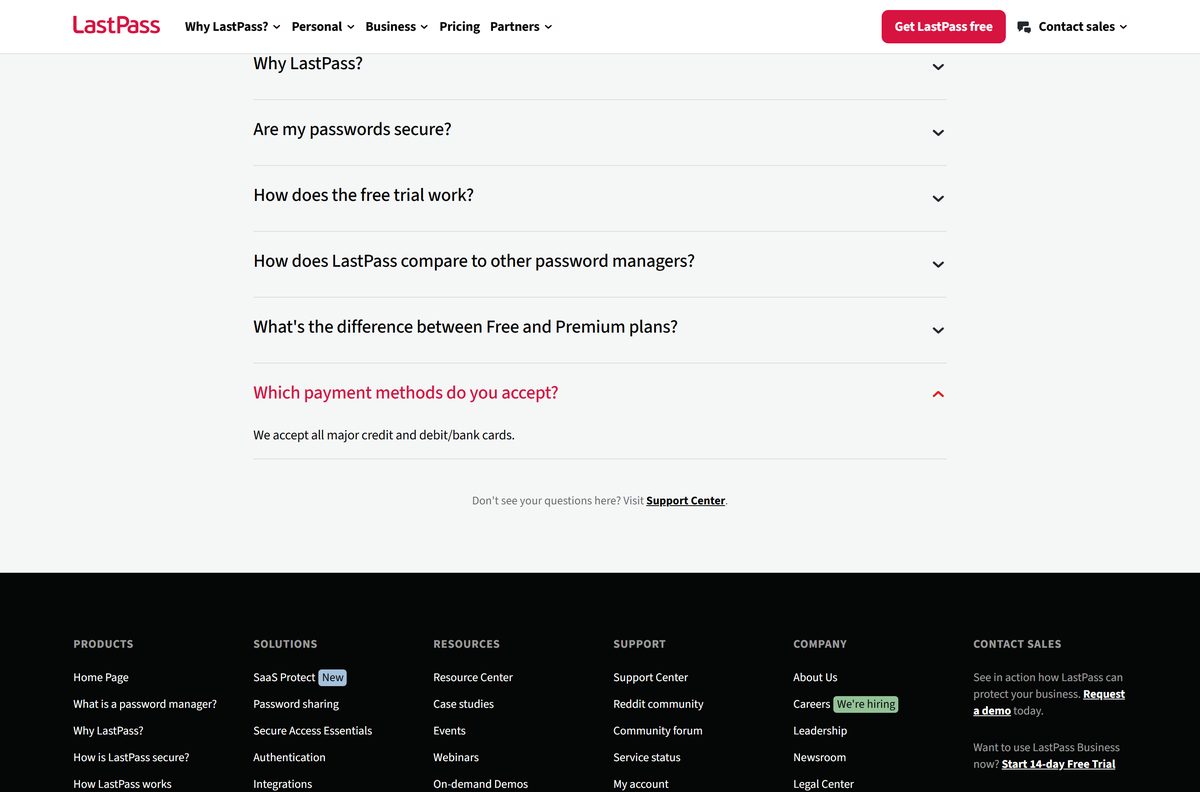Open 'What is a password manager?' footer link
1200x792 pixels.
coord(145,704)
